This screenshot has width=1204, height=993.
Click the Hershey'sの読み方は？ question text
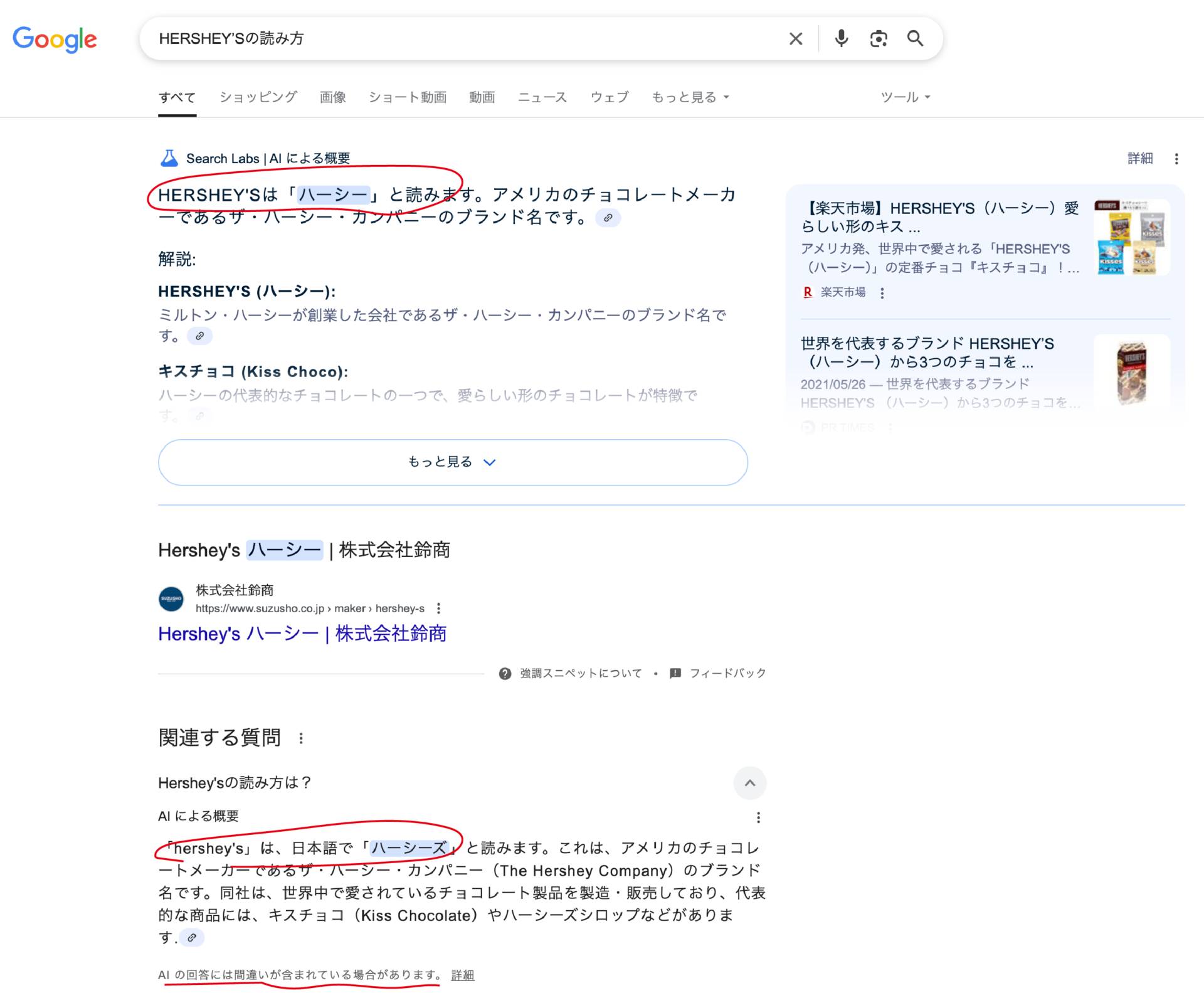(235, 783)
